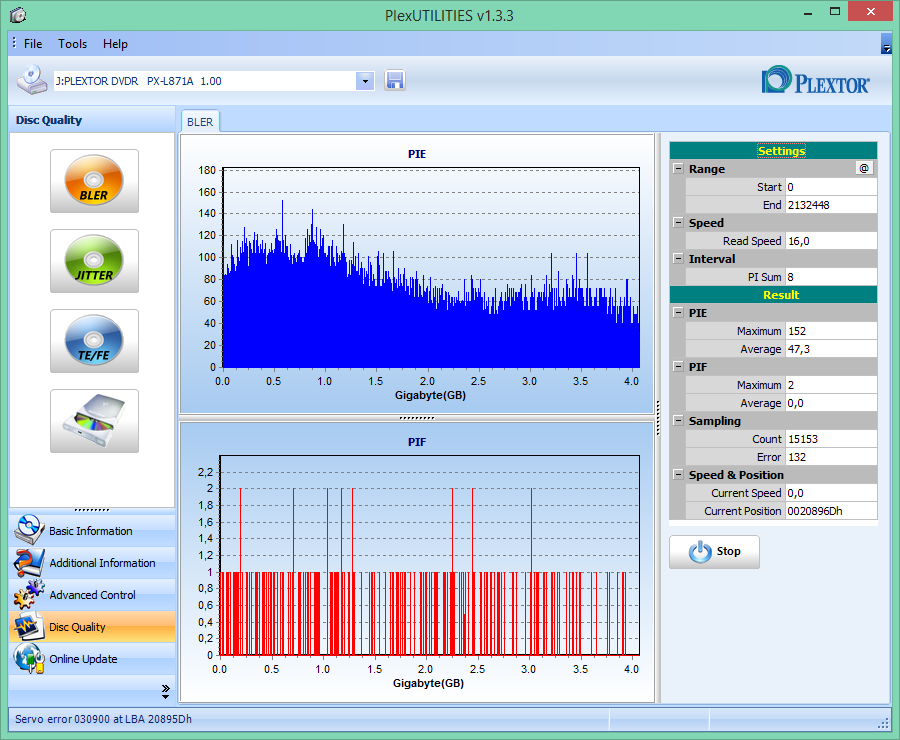Screen dimensions: 900x740
Task: Collapse the Interval settings group
Action: pyautogui.click(x=678, y=258)
